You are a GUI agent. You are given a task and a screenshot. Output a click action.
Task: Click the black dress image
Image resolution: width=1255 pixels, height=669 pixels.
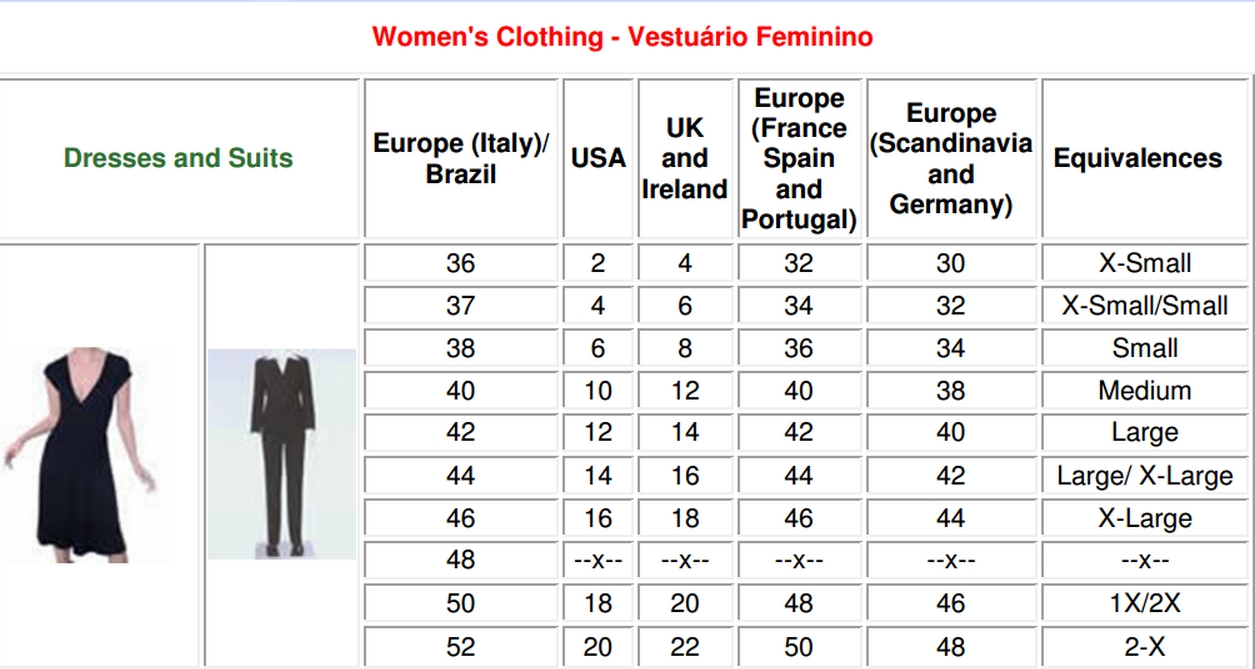click(x=86, y=455)
